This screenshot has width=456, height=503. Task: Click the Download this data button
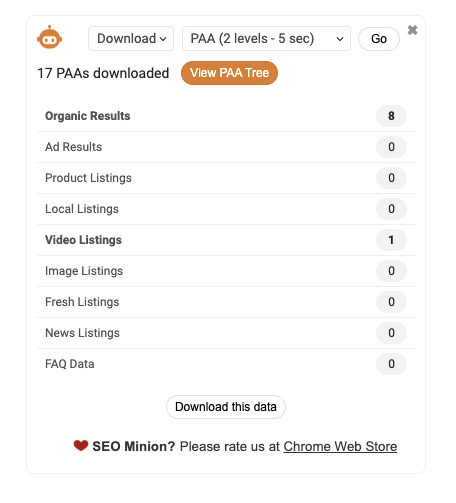point(226,407)
